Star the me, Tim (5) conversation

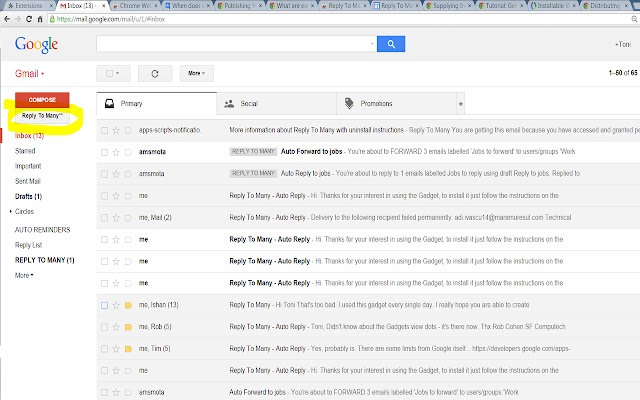116,349
